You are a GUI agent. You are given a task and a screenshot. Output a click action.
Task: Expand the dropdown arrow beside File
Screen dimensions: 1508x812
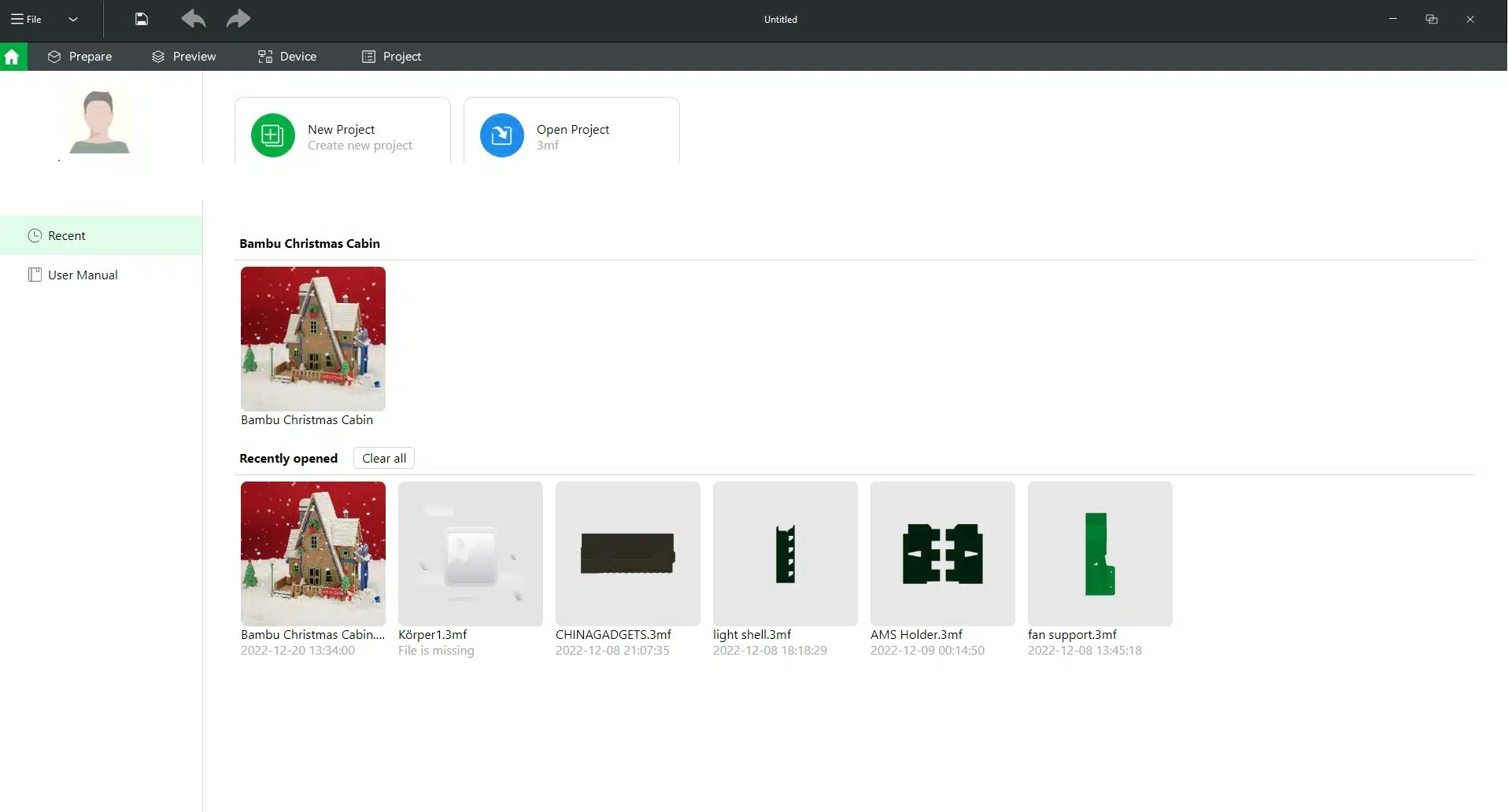point(73,19)
